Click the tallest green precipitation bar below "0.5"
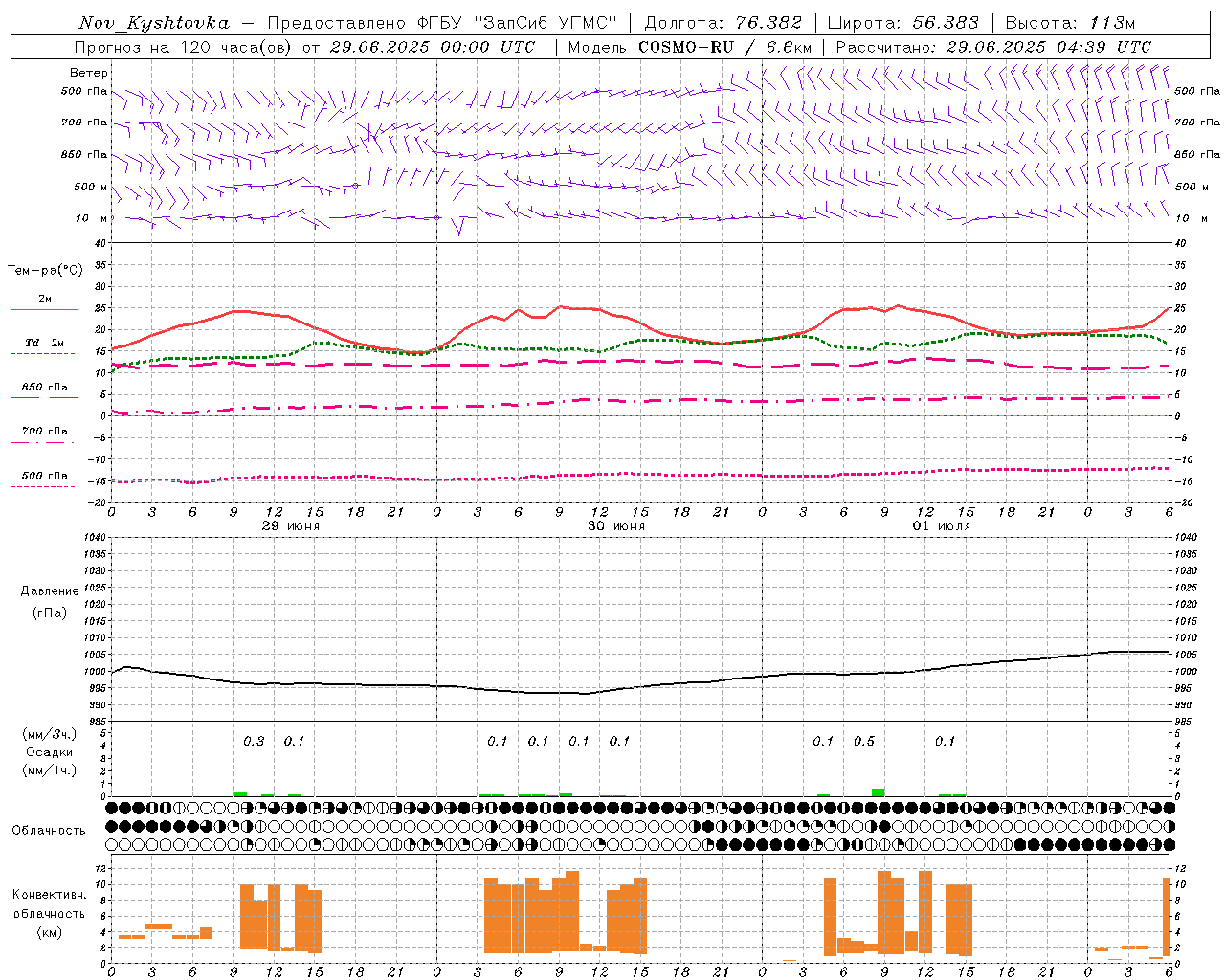The image size is (1225, 980). coord(878,792)
